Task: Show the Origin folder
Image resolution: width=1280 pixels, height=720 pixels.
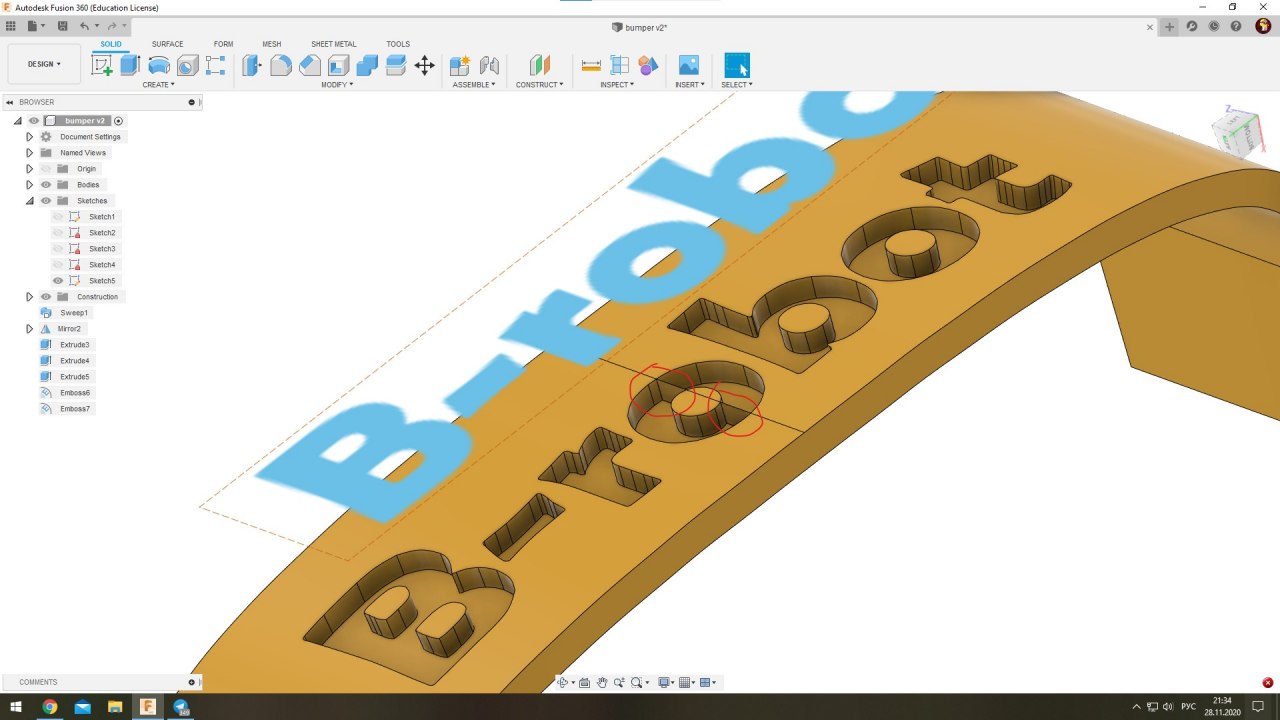Action: click(x=46, y=169)
